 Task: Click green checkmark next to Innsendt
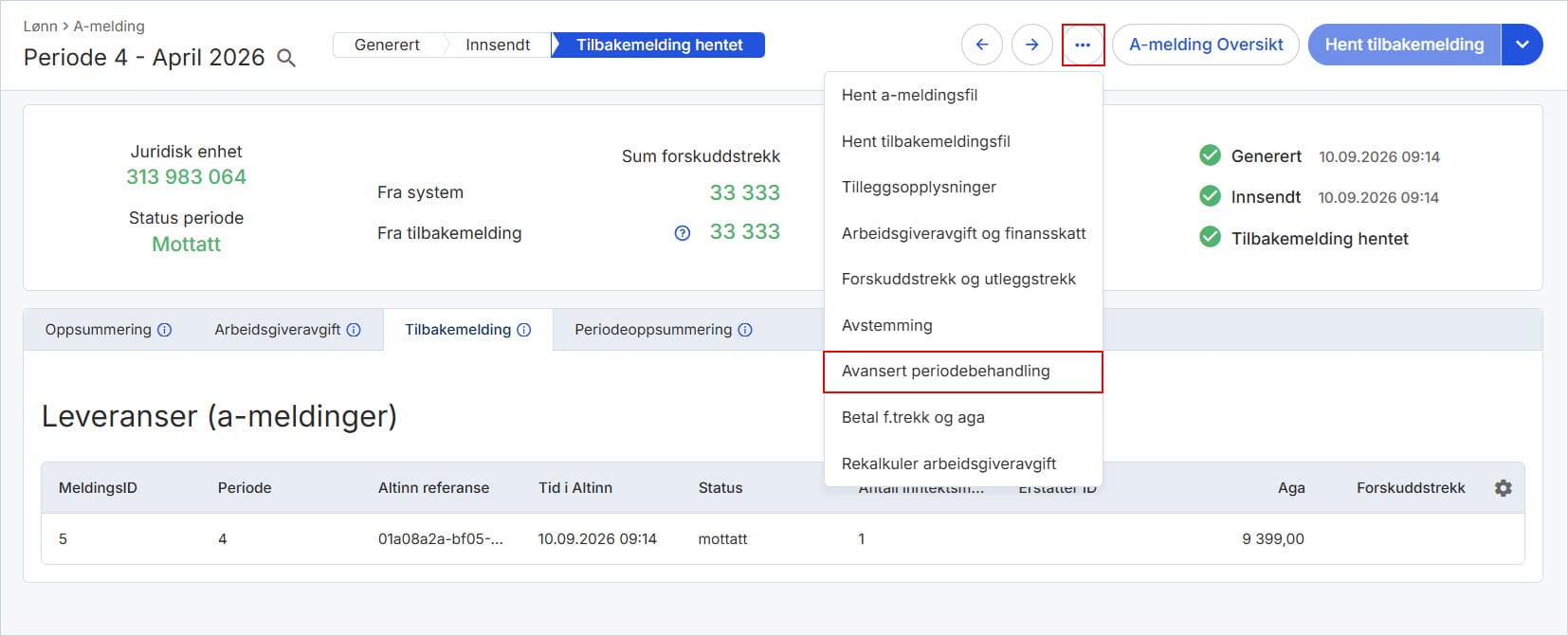point(1210,196)
